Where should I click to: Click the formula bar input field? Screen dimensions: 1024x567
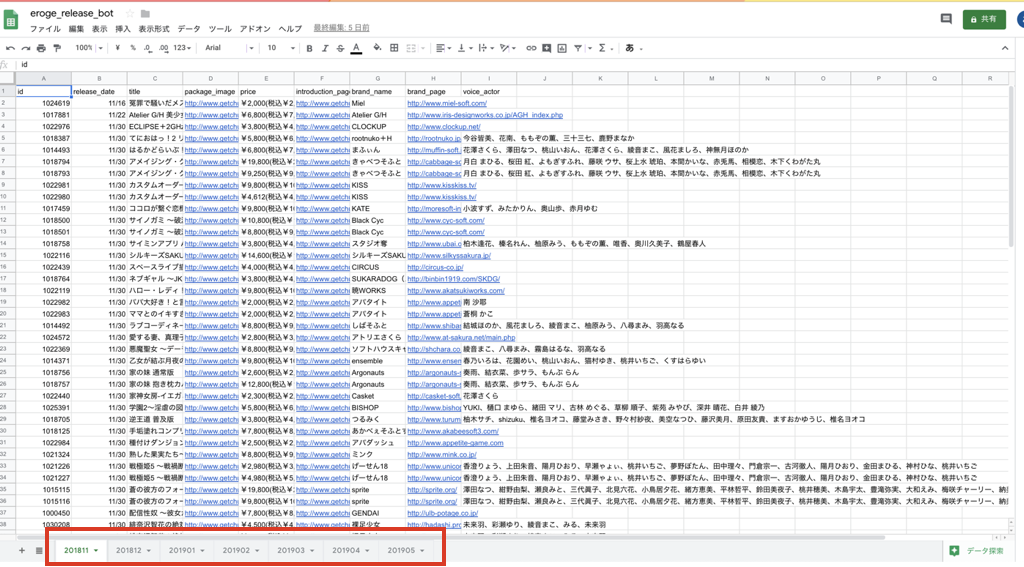click(500, 65)
